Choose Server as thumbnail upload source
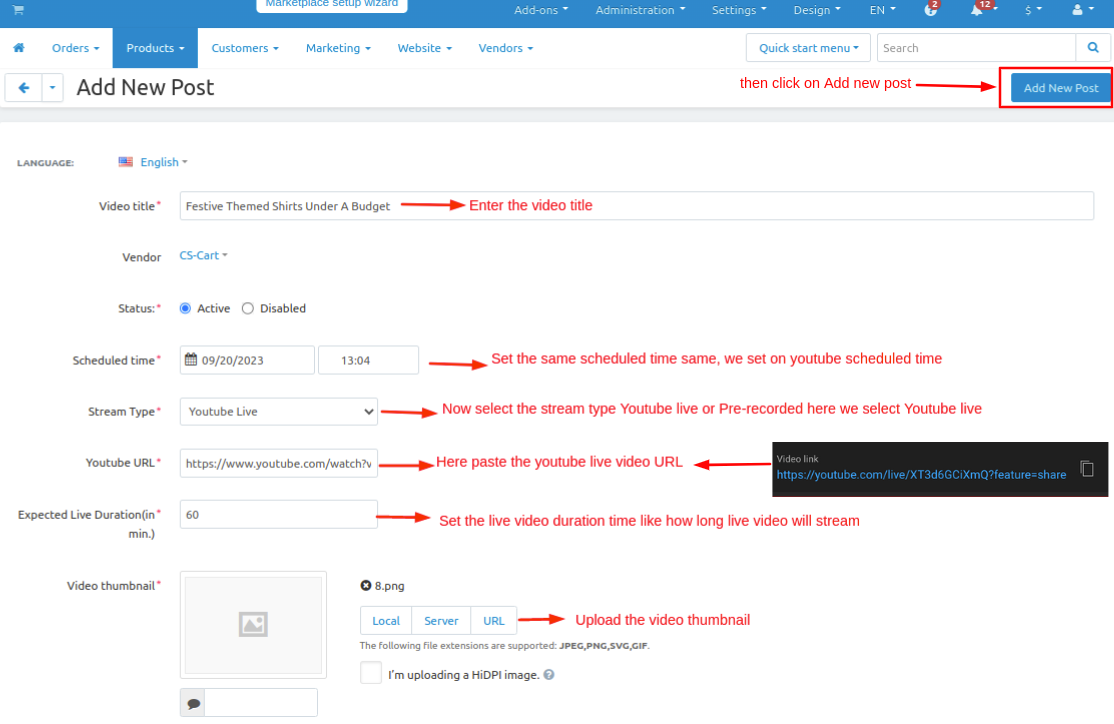This screenshot has width=1114, height=724. coord(441,621)
